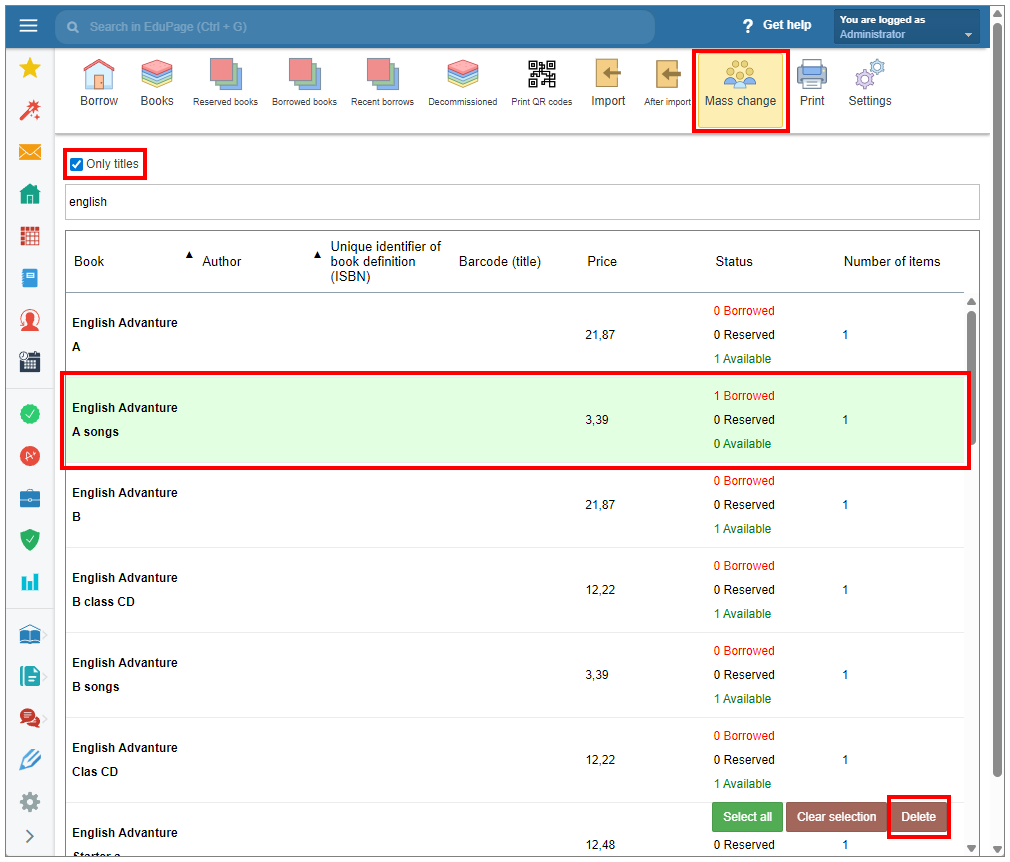This screenshot has width=1010, height=862.
Task: Click the Clear selection button
Action: (x=836, y=817)
